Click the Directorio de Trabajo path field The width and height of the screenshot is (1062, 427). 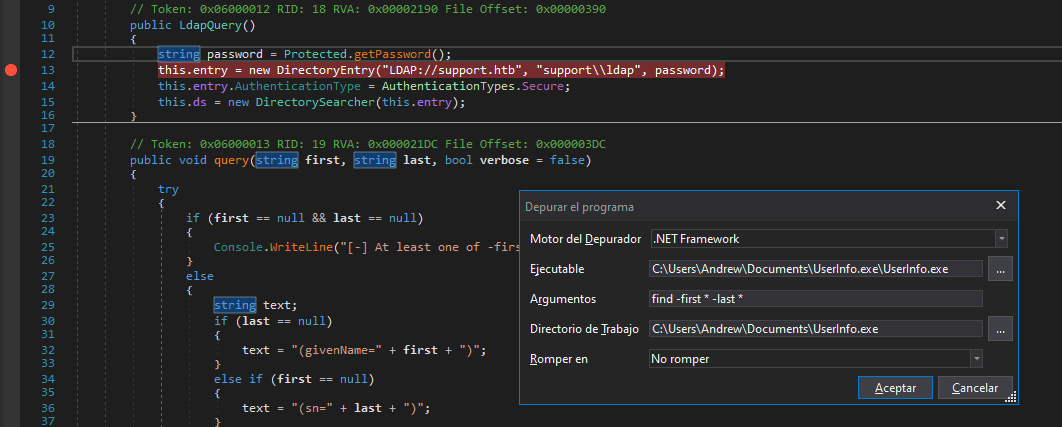click(x=815, y=328)
